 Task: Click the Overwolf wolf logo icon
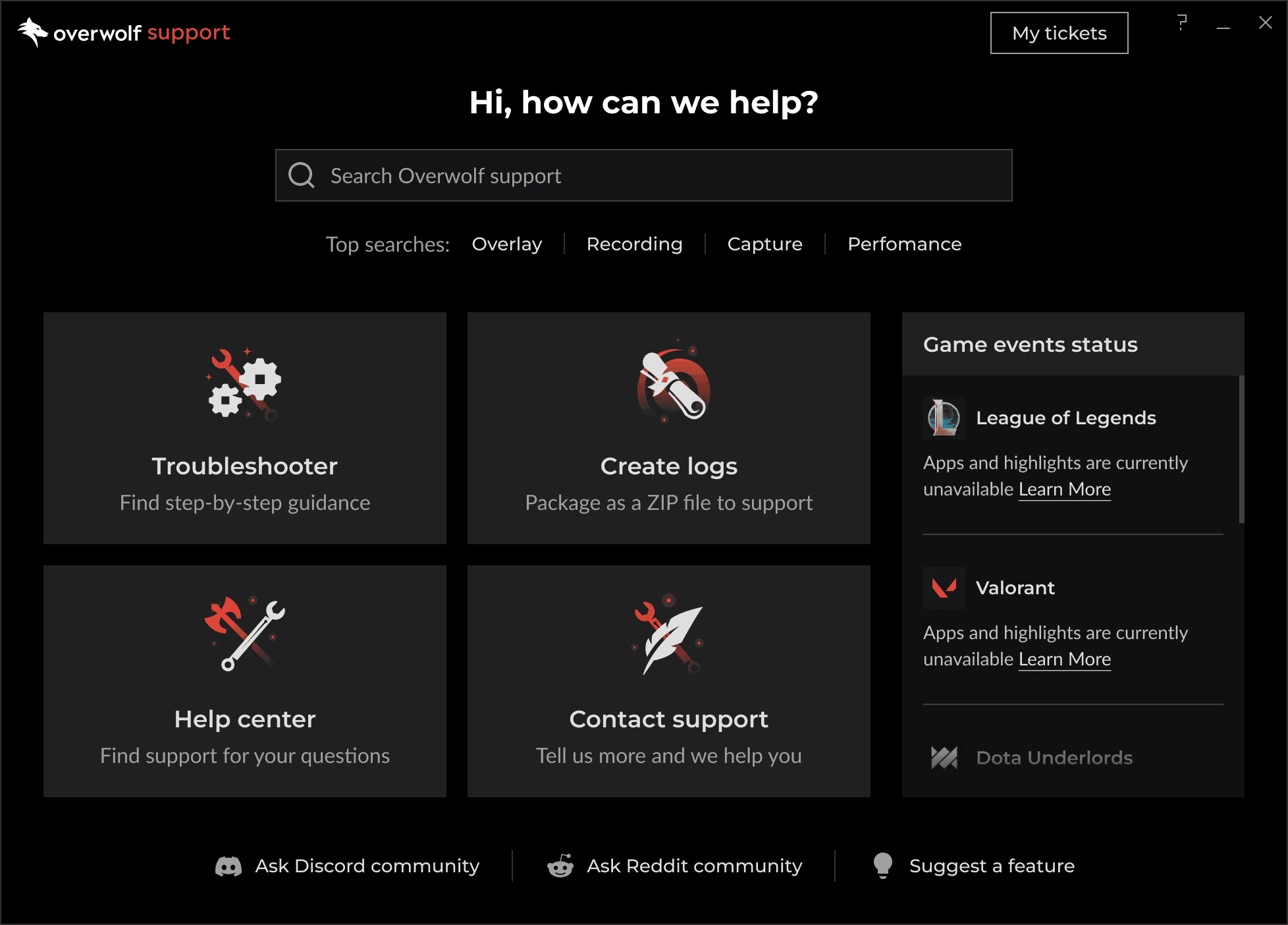coord(33,32)
